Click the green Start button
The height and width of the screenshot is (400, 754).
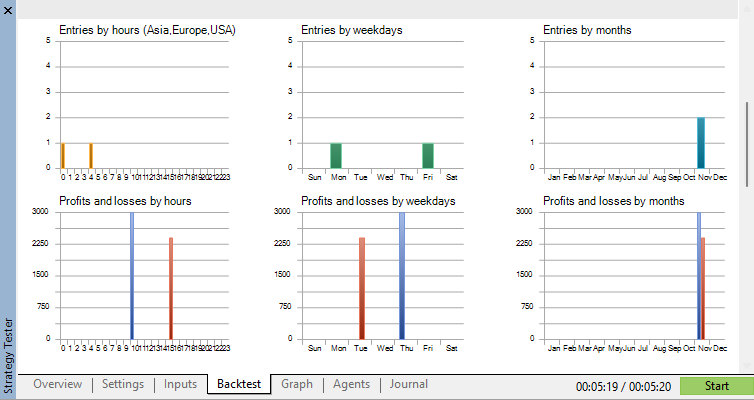(716, 386)
